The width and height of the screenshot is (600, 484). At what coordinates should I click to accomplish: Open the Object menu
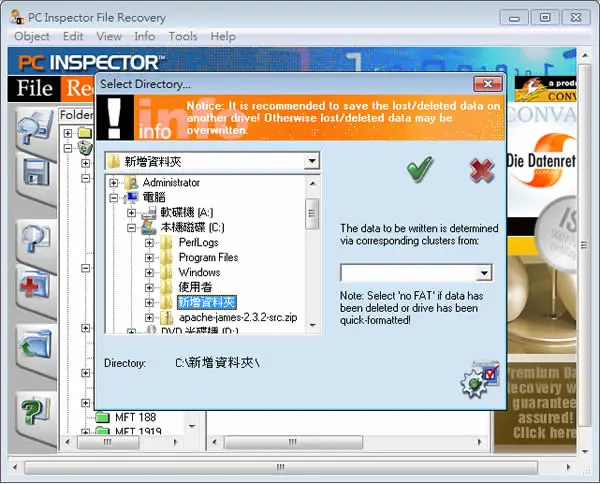pyautogui.click(x=32, y=36)
